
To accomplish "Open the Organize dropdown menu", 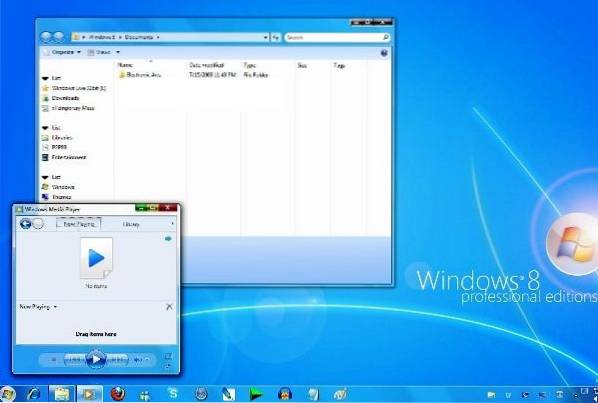I will pyautogui.click(x=62, y=52).
